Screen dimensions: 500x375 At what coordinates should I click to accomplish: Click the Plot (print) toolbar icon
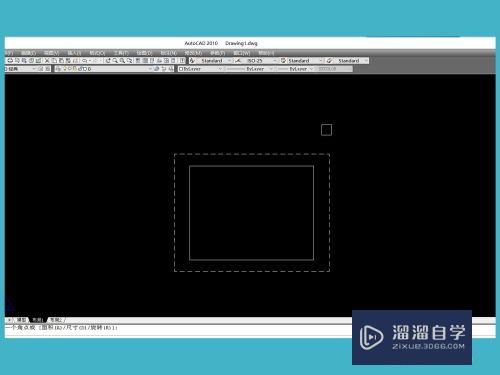coord(11,61)
